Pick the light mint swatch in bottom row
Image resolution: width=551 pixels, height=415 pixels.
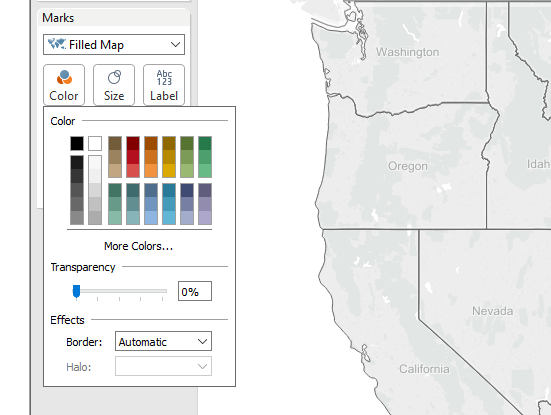coord(115,218)
